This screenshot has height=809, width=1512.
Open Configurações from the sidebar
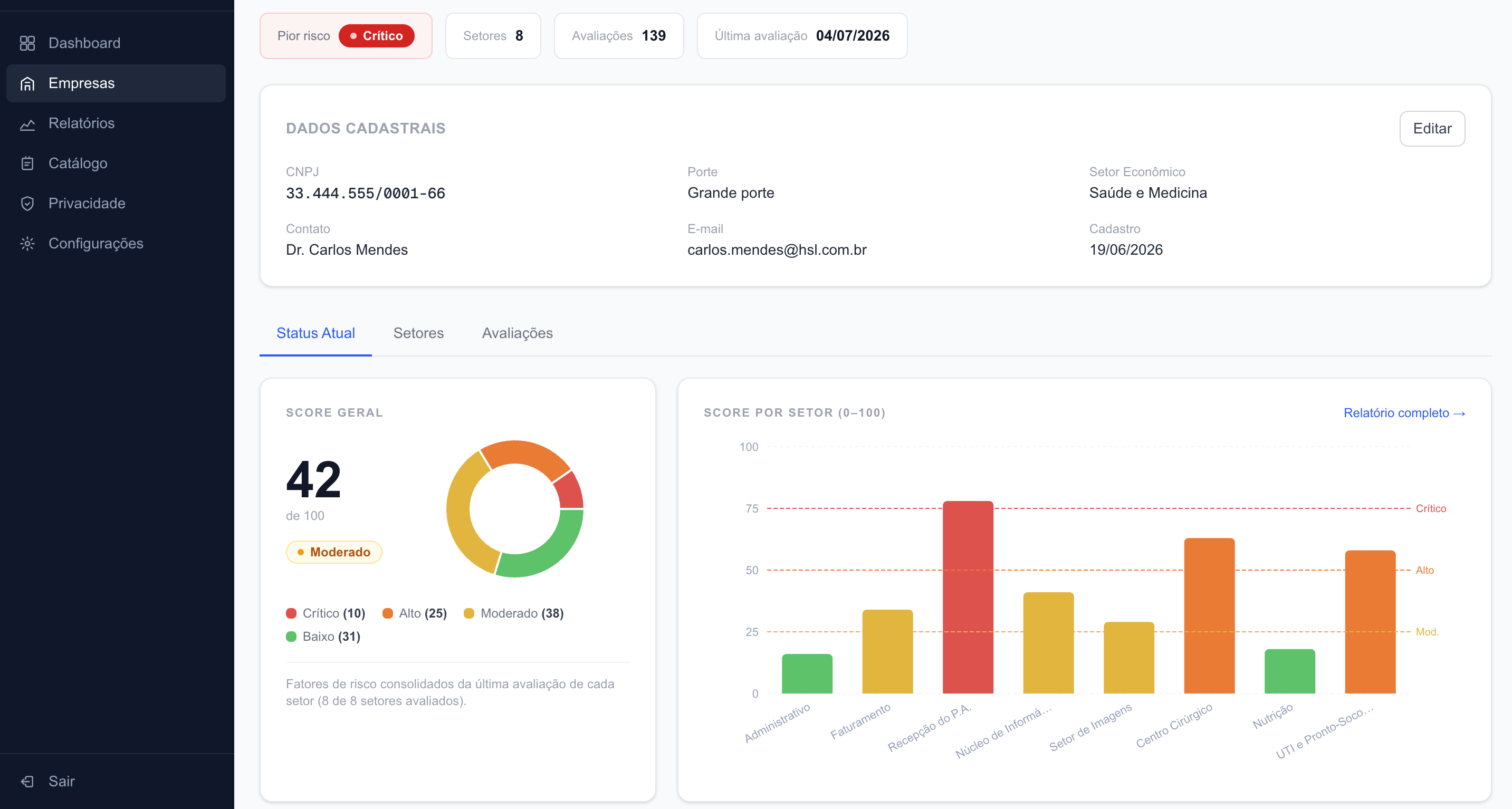point(116,244)
